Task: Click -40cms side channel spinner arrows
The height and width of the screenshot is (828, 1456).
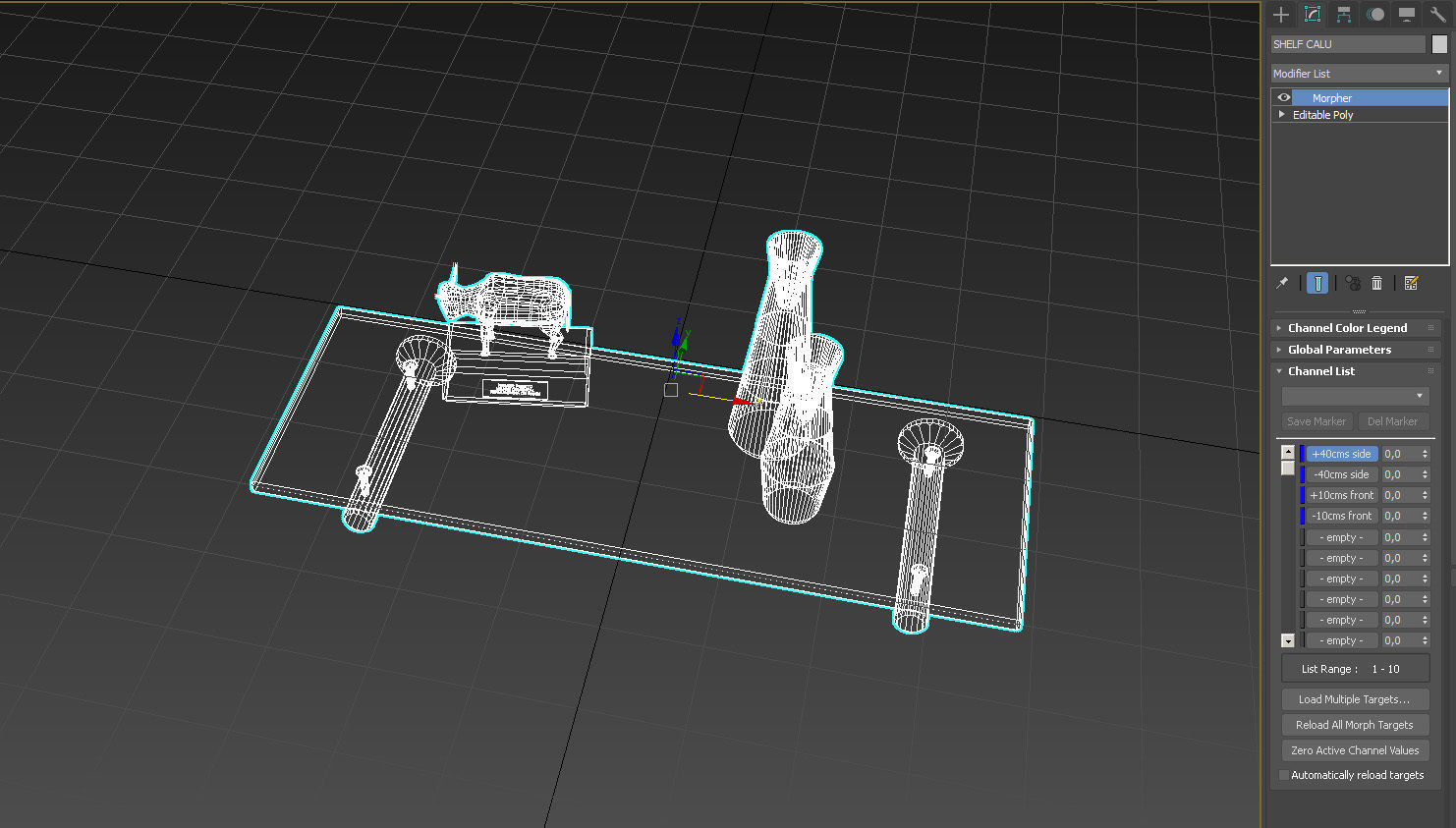Action: click(x=1425, y=474)
